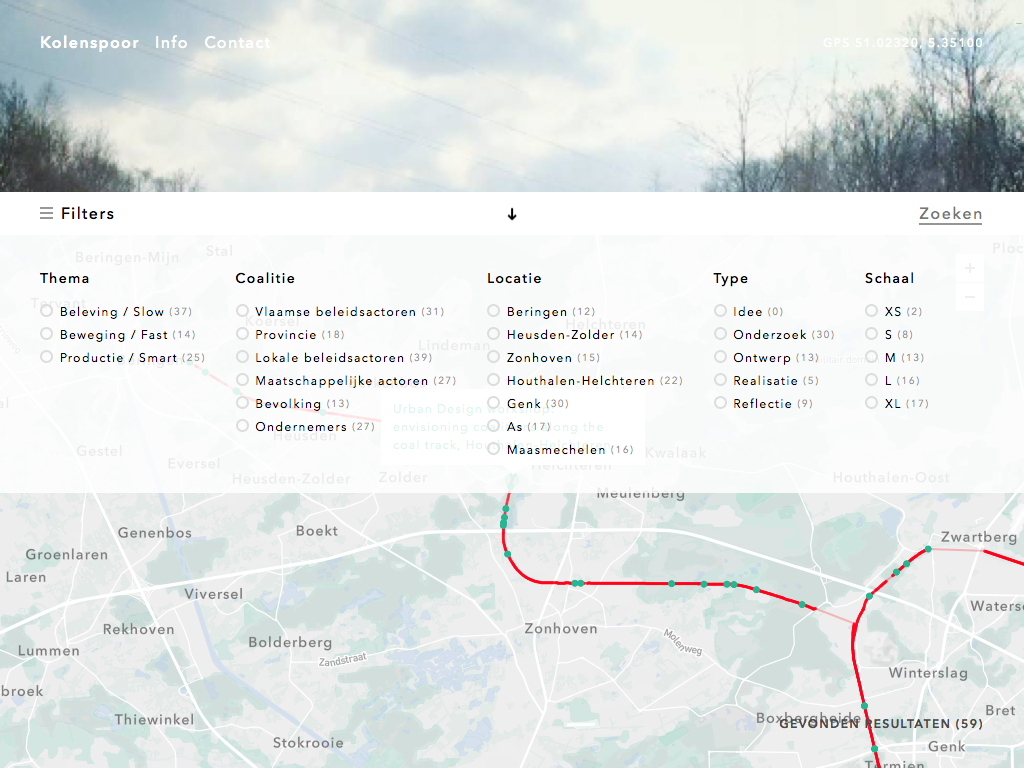
Task: Enable Vlaamse beleidsactoren coalition filter
Action: tap(340, 312)
